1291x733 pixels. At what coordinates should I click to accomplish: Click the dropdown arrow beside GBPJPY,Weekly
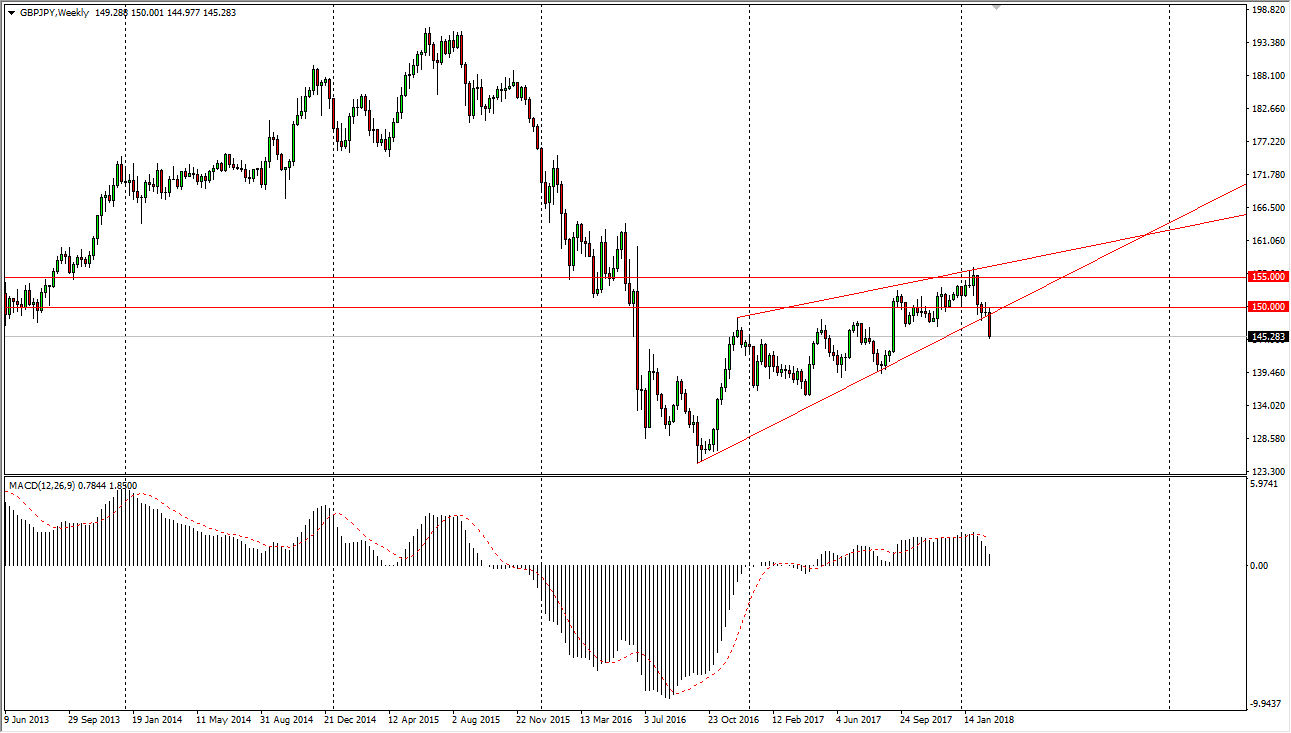(x=11, y=13)
